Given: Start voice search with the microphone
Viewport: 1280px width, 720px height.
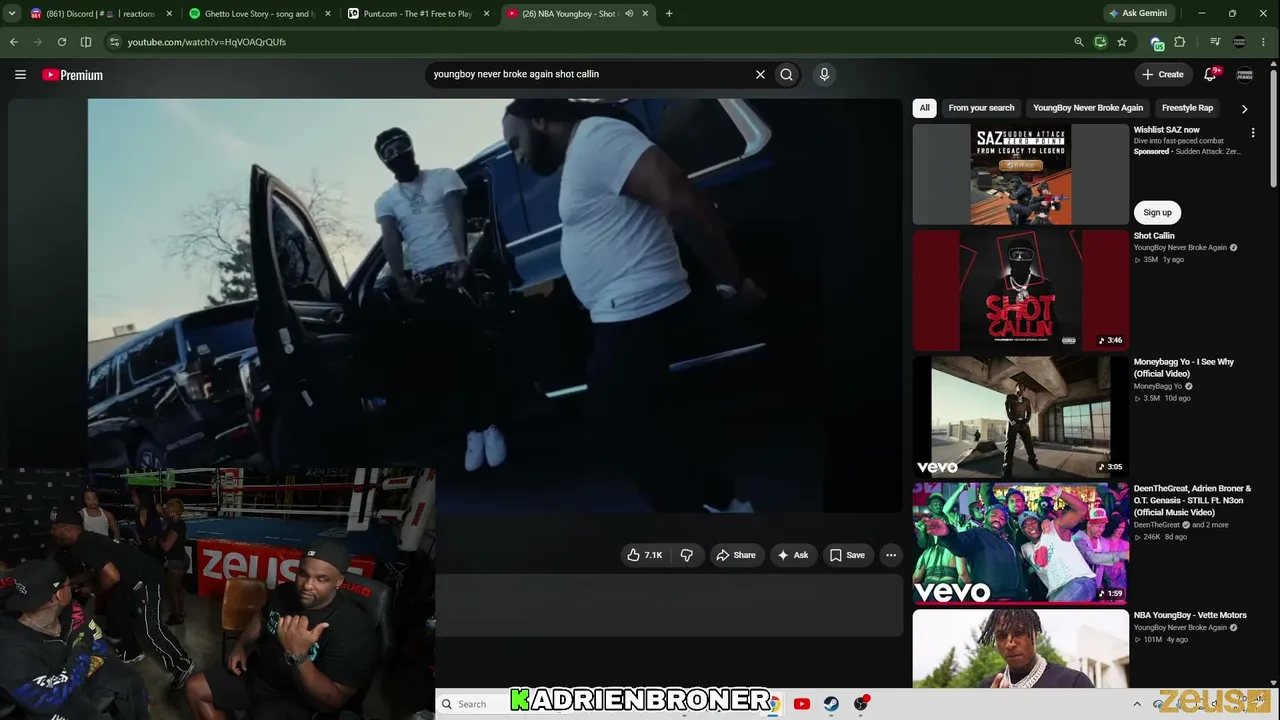Looking at the screenshot, I should click(x=824, y=74).
